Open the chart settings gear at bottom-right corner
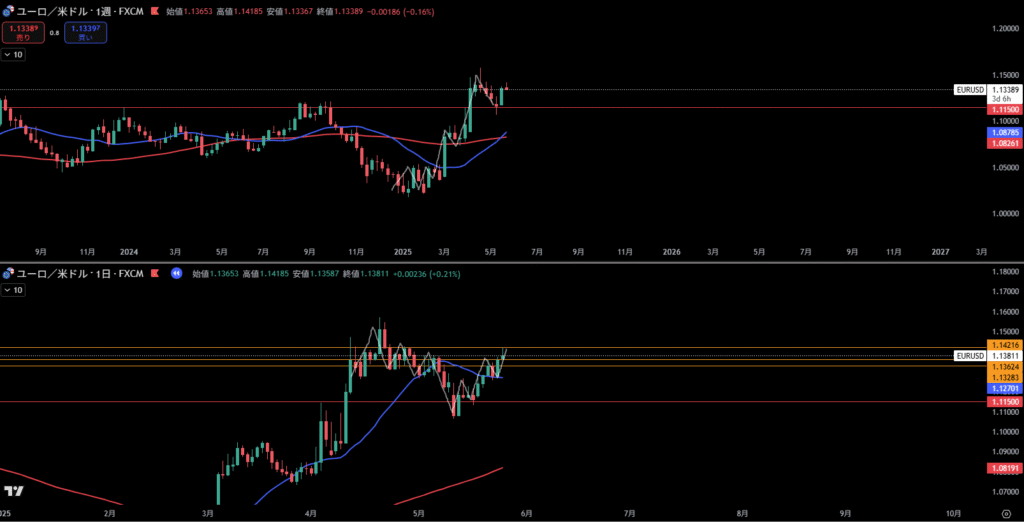 pos(1005,514)
